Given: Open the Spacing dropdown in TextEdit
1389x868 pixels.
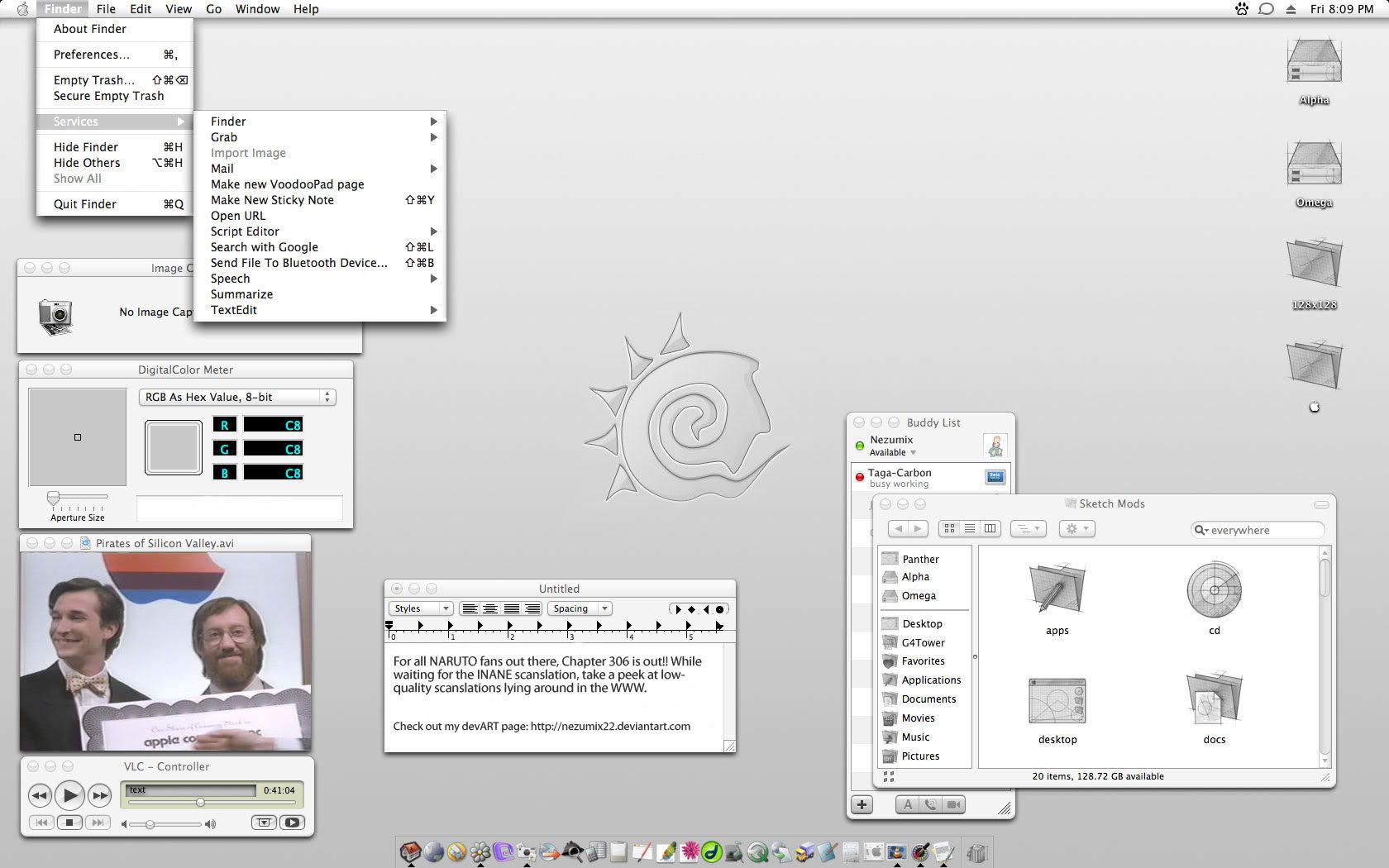Looking at the screenshot, I should coord(579,608).
